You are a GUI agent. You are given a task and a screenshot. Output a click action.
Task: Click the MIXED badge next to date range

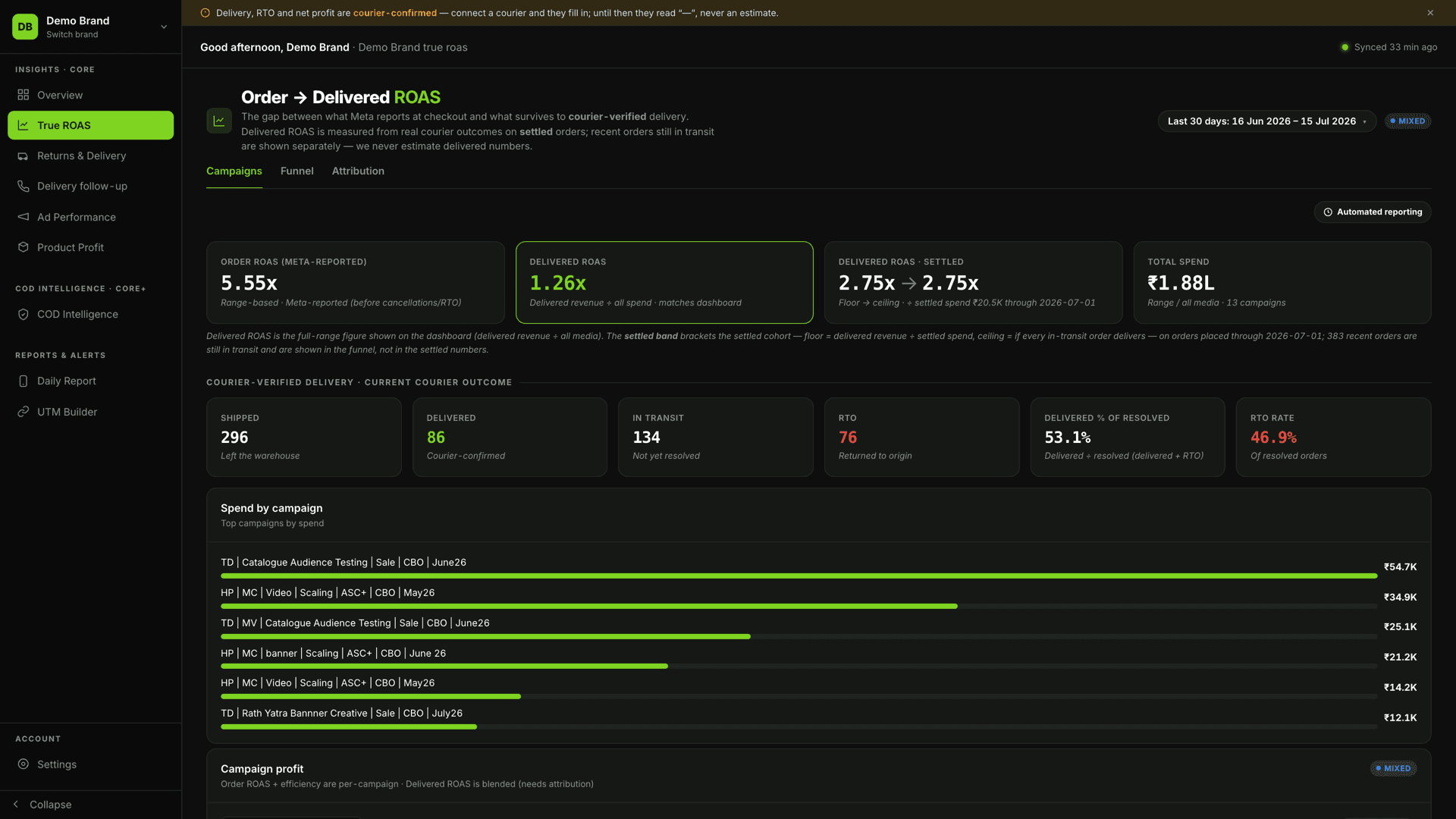[1407, 121]
